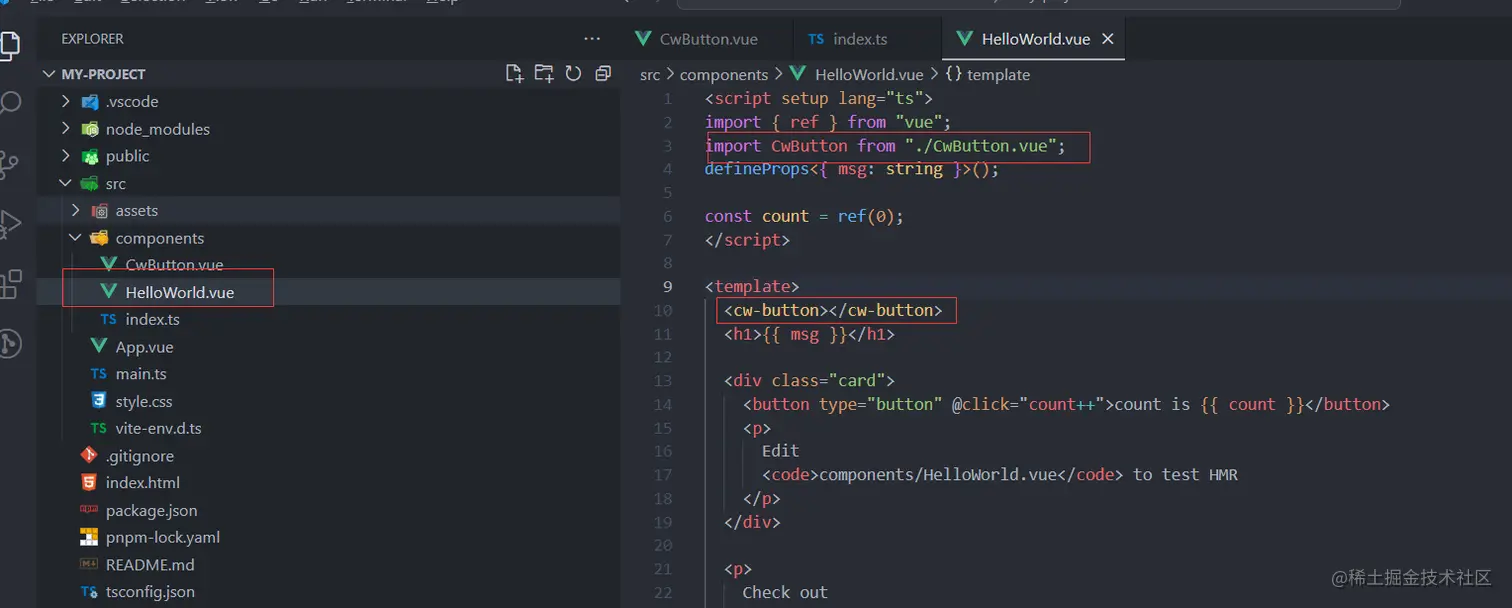The width and height of the screenshot is (1512, 608).
Task: Refresh the Explorer file tree
Action: [x=572, y=73]
